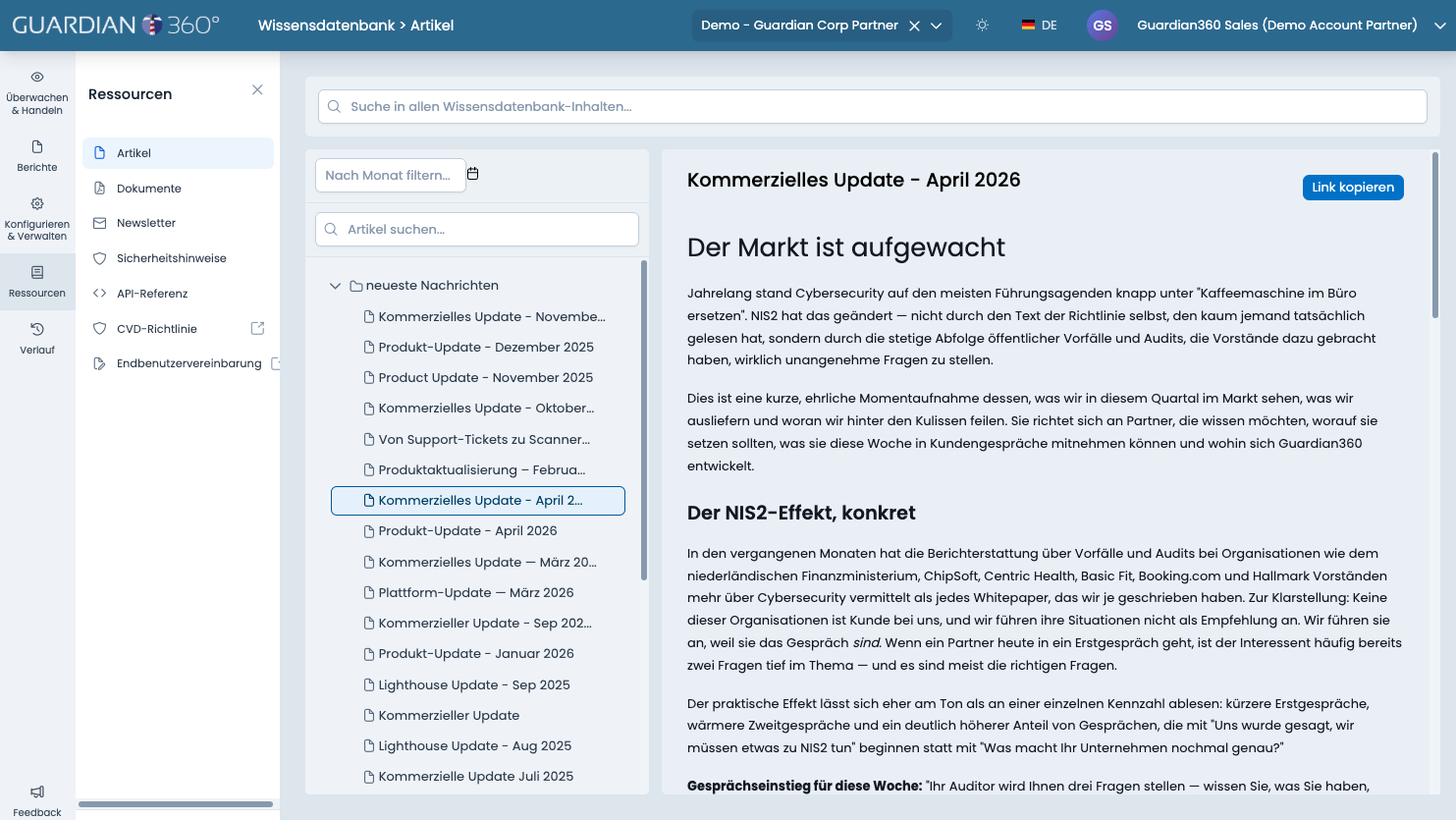Clear the Demo - Guardian Corp Partner selection
Screen dimensions: 1456x820
pyautogui.click(x=914, y=26)
